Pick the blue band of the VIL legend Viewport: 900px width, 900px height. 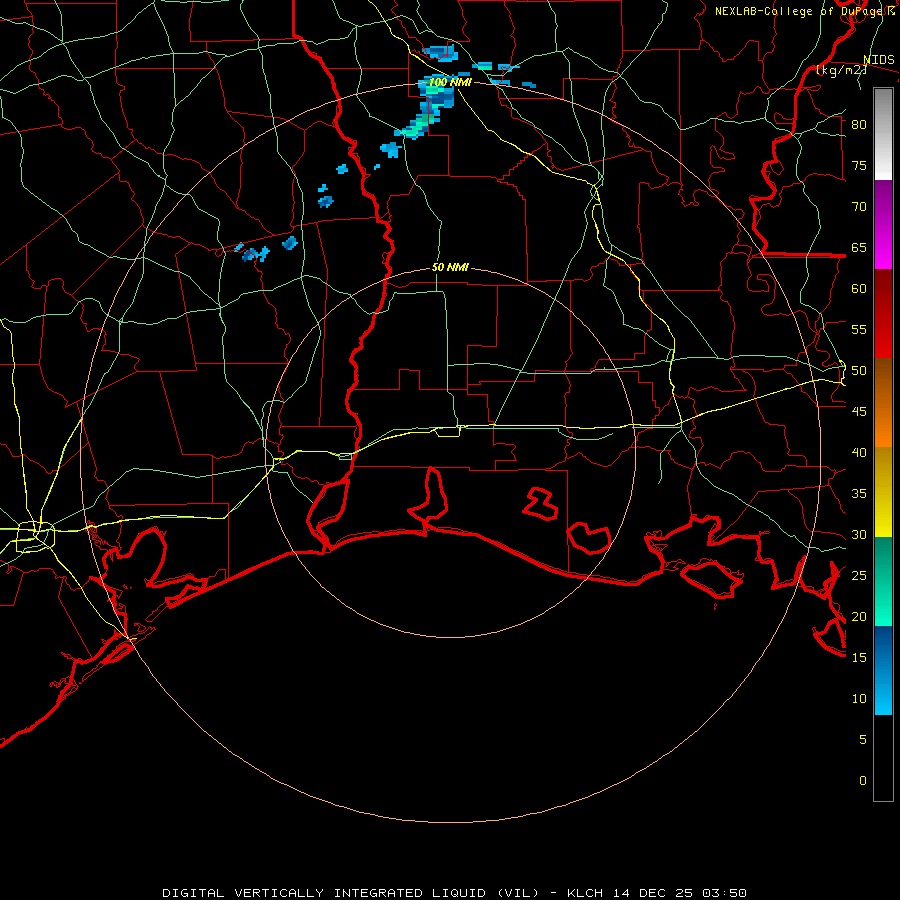[x=883, y=670]
